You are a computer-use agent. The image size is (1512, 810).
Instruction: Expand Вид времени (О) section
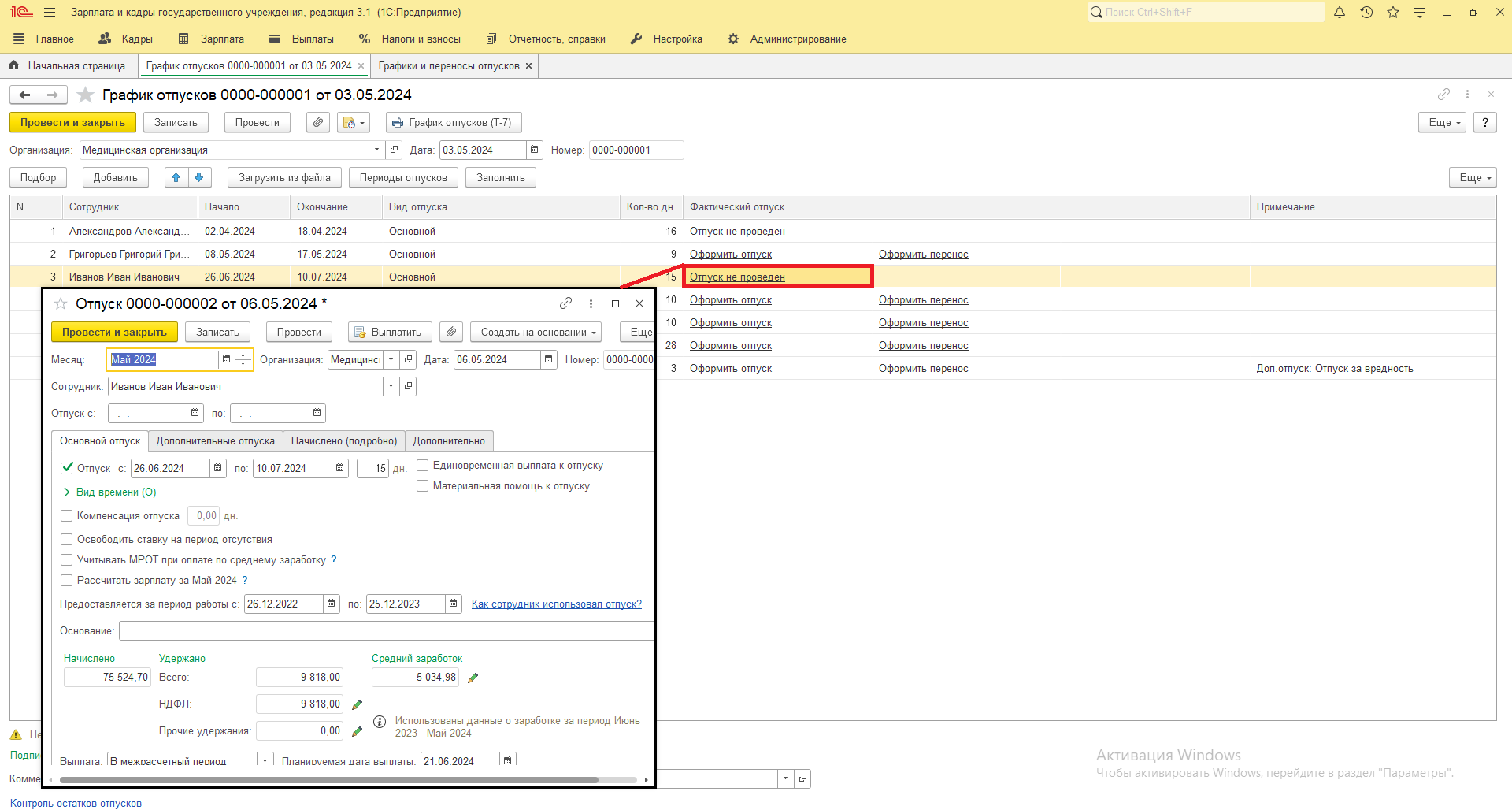coord(109,492)
